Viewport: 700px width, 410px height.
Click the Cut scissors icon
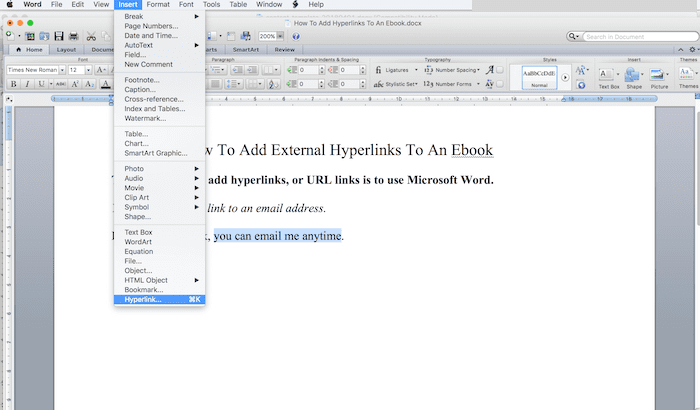pos(93,36)
